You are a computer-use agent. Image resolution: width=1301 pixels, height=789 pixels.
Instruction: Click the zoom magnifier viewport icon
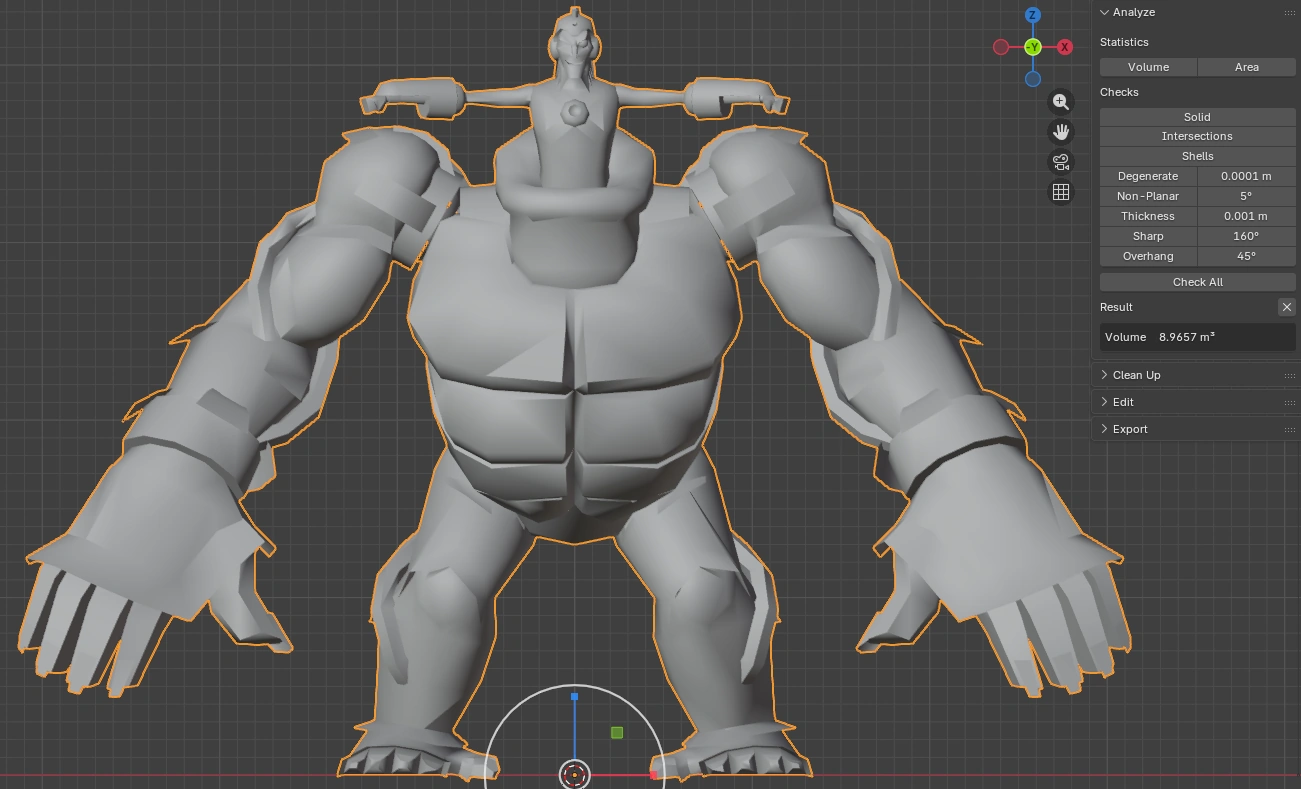coord(1061,102)
